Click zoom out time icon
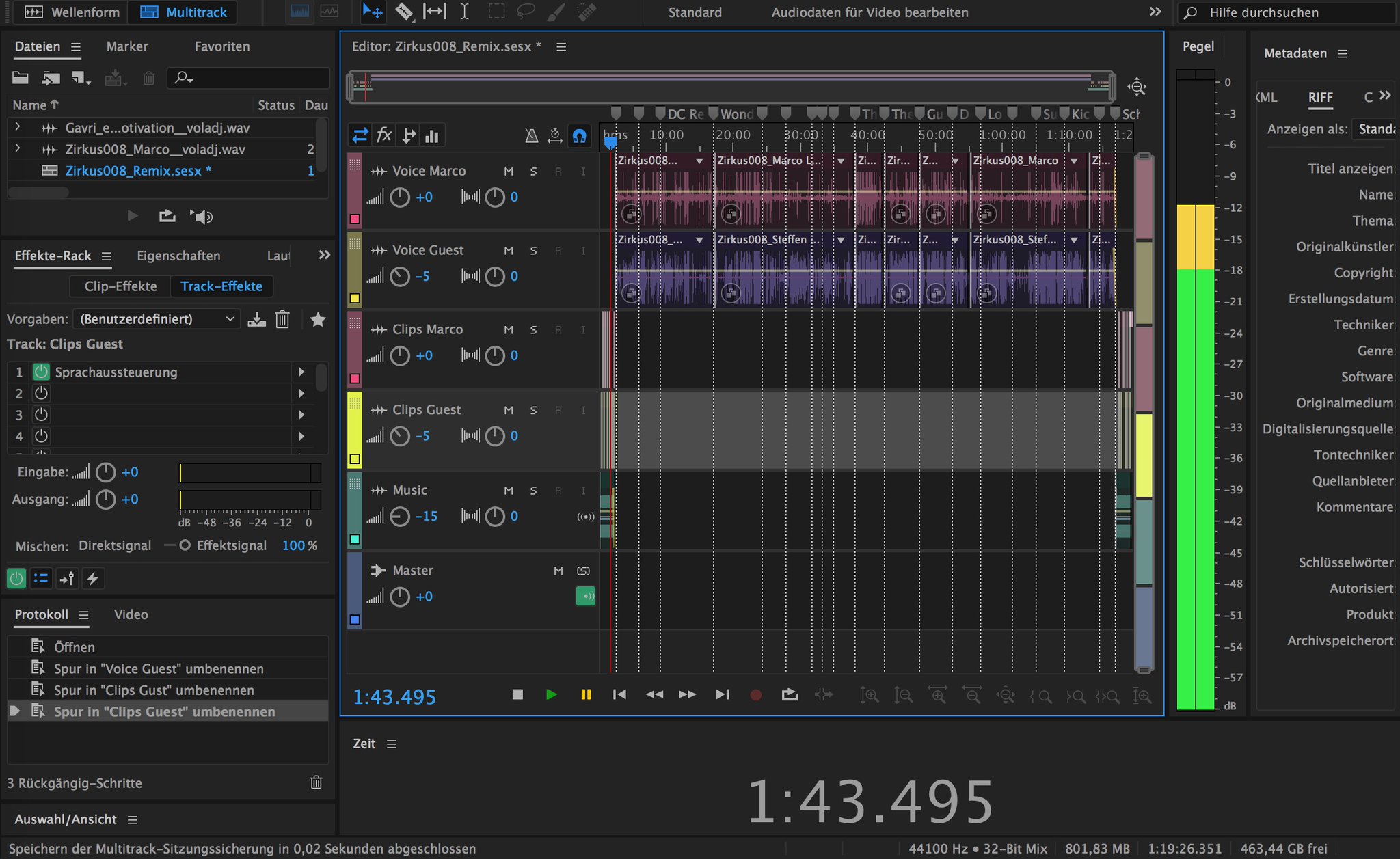The height and width of the screenshot is (859, 1400). [x=971, y=695]
